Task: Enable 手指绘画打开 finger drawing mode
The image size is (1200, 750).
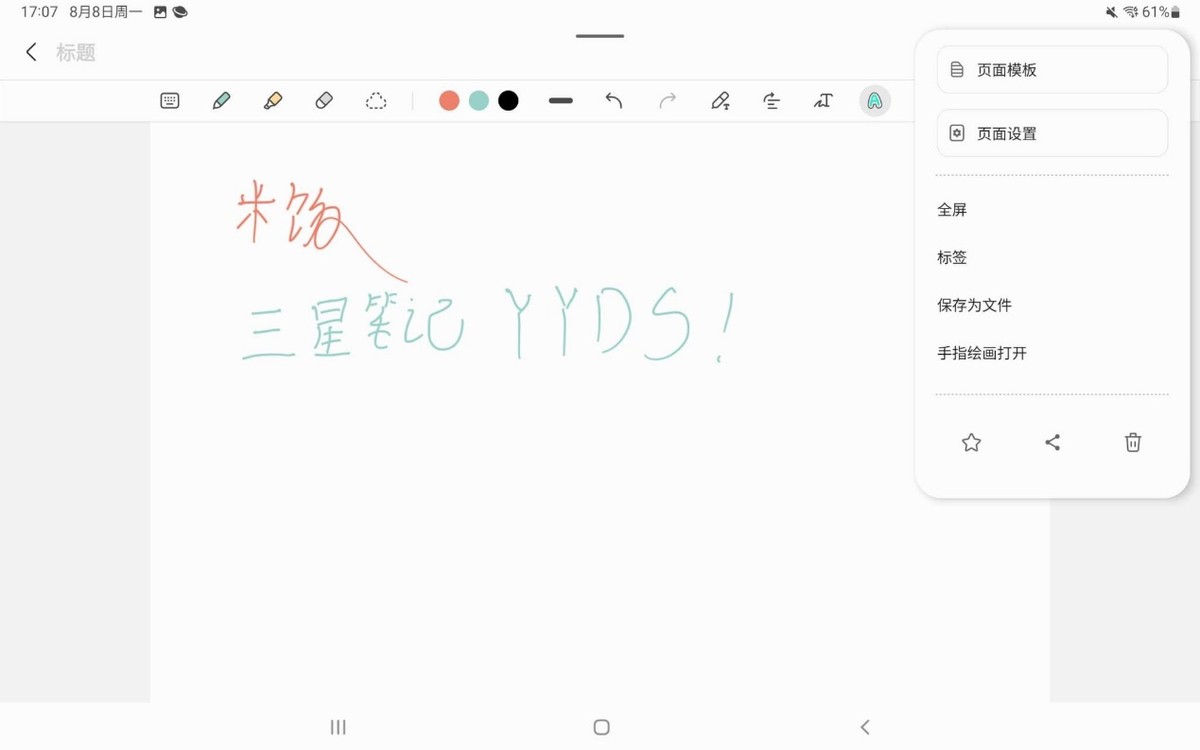Action: [981, 353]
